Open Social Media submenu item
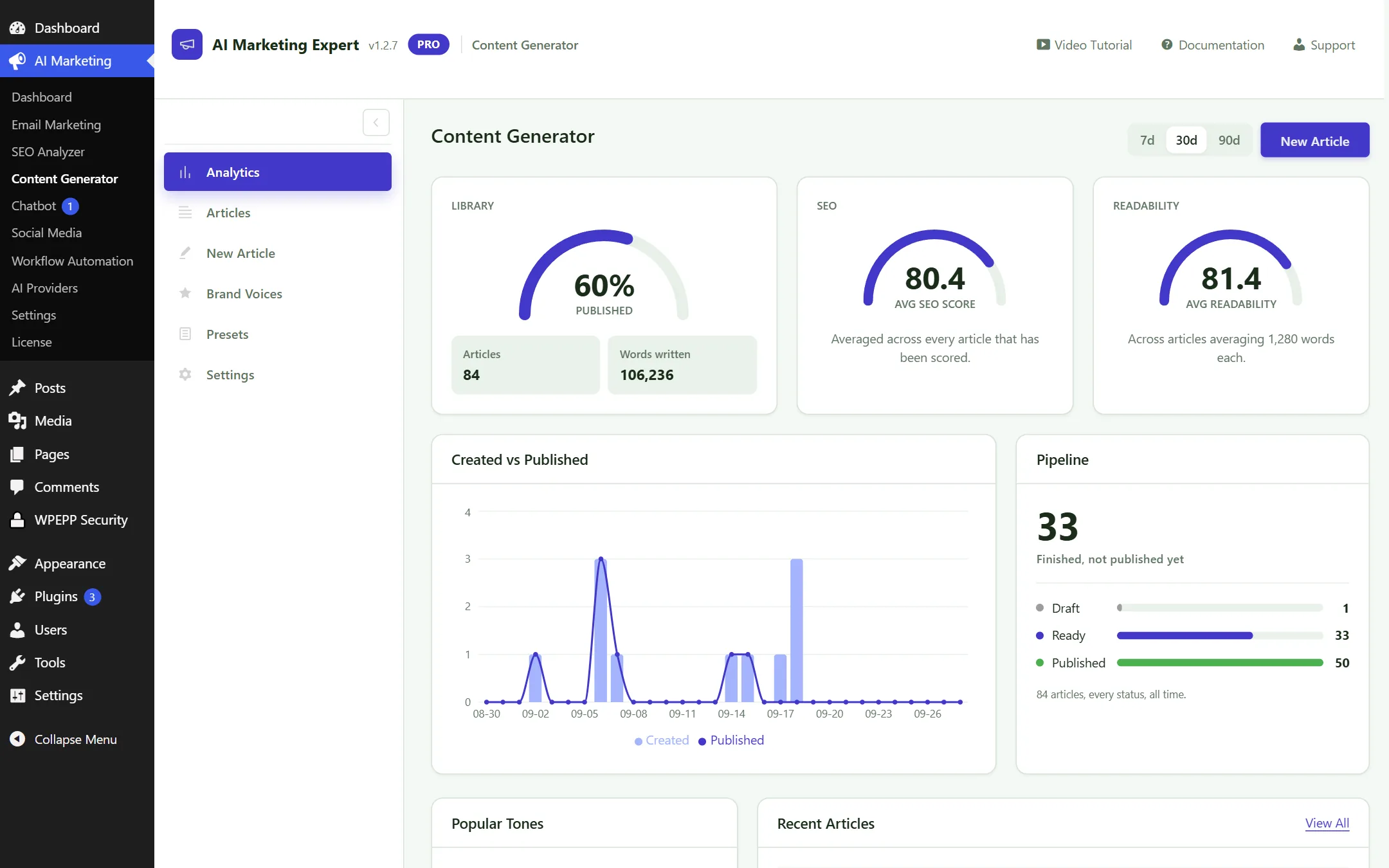1389x868 pixels. tap(46, 233)
